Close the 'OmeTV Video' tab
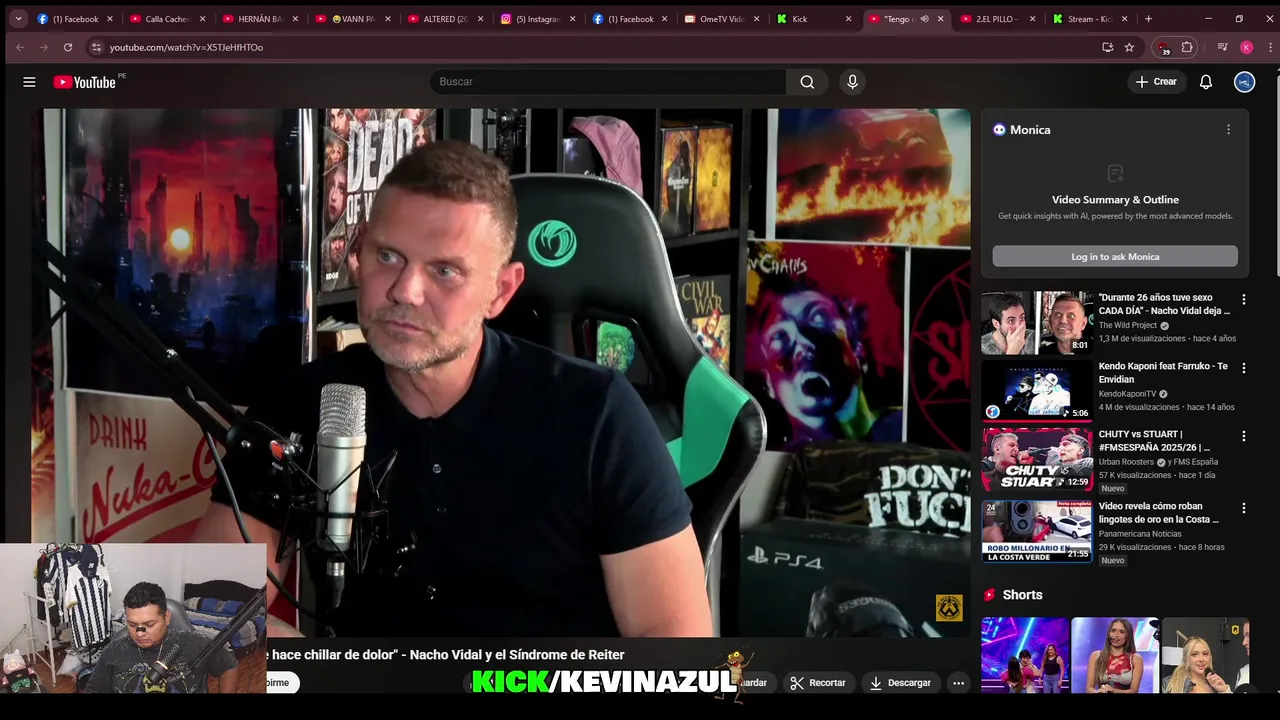The height and width of the screenshot is (720, 1280). pyautogui.click(x=756, y=19)
